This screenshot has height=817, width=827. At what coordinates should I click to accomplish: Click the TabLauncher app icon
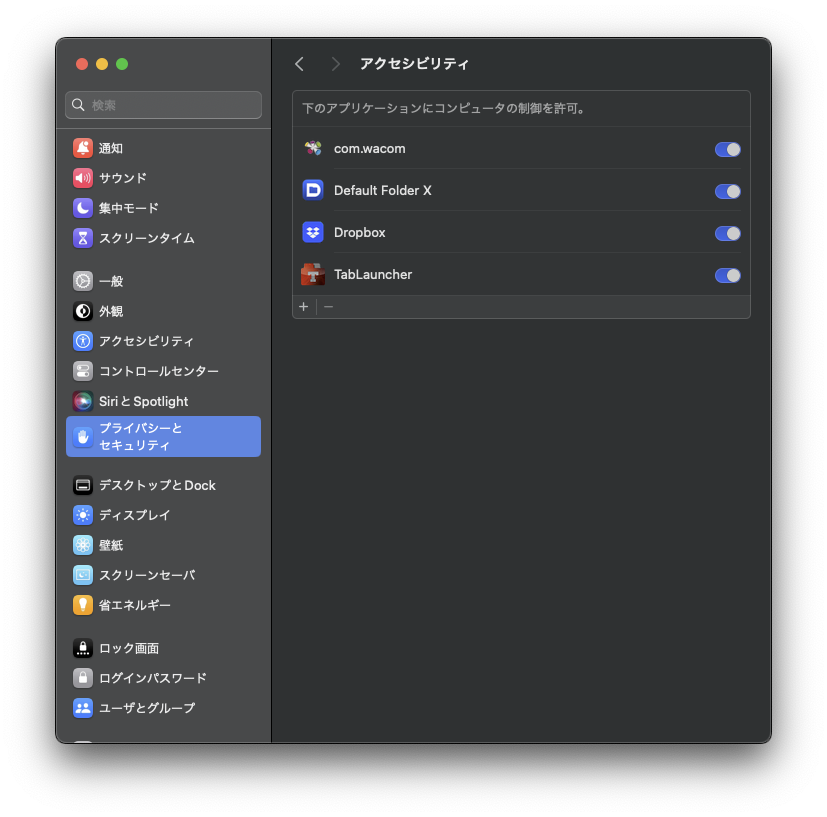click(x=313, y=275)
